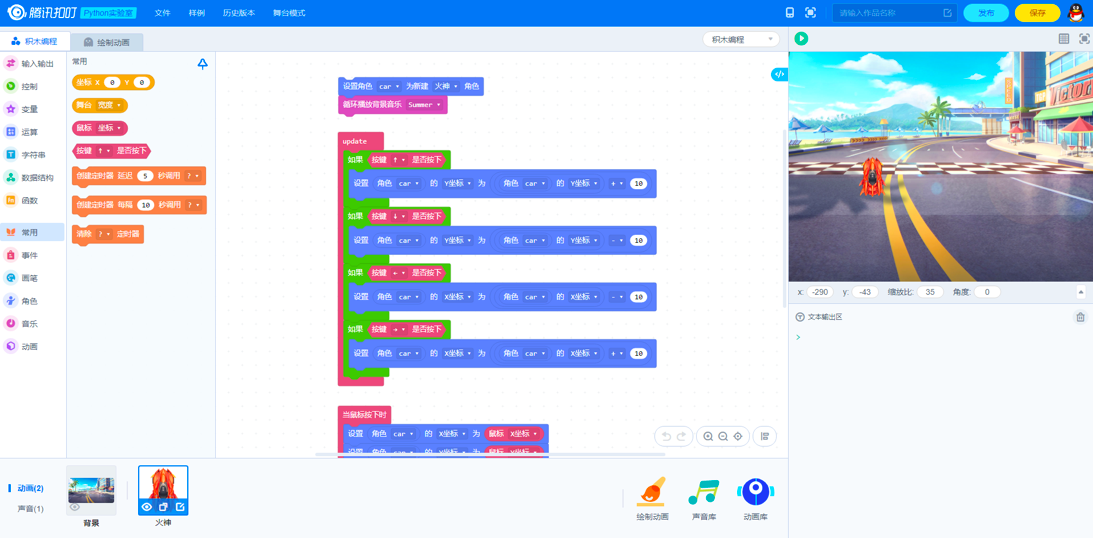The height and width of the screenshot is (541, 1093).
Task: Click the 发布 publish button
Action: 986,13
